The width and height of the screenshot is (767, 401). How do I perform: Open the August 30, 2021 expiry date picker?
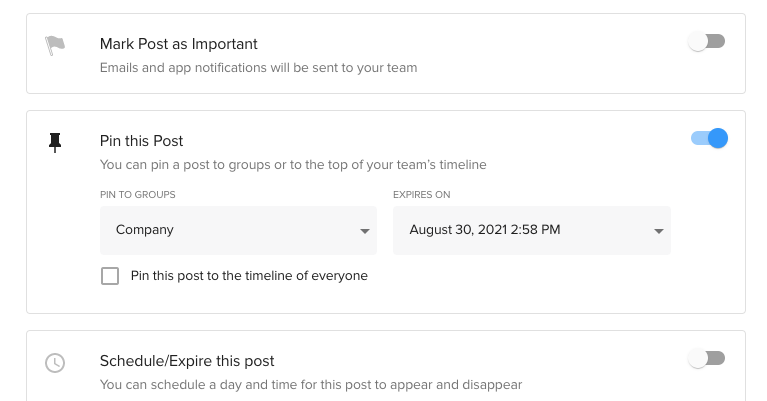[531, 230]
